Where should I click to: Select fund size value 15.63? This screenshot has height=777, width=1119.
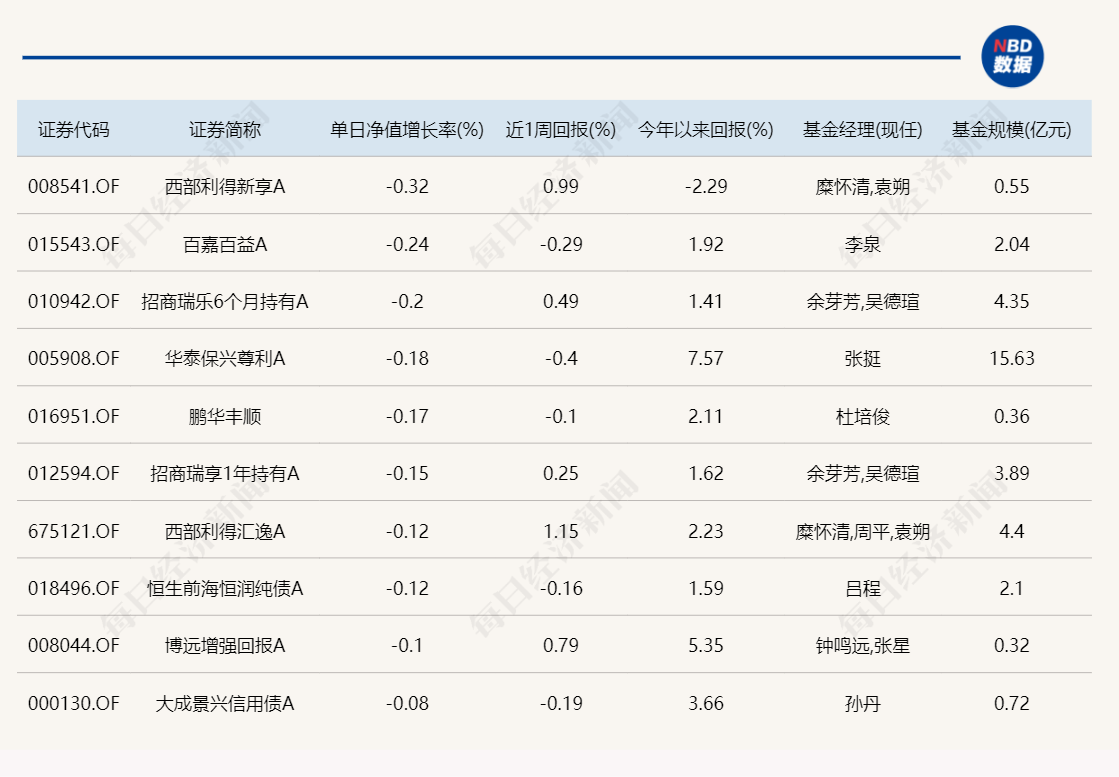click(x=1012, y=358)
